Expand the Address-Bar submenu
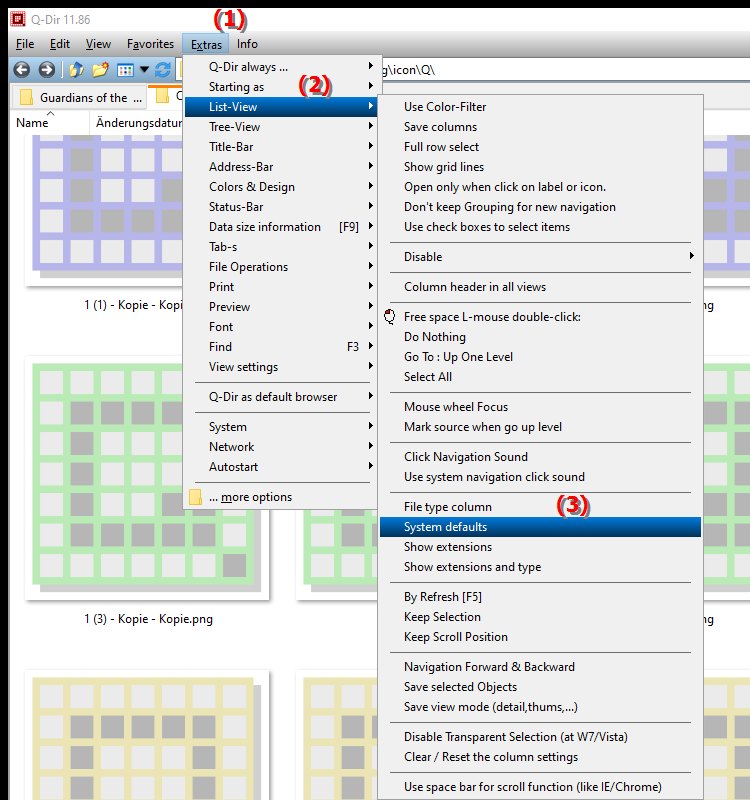The height and width of the screenshot is (800, 750). (280, 167)
